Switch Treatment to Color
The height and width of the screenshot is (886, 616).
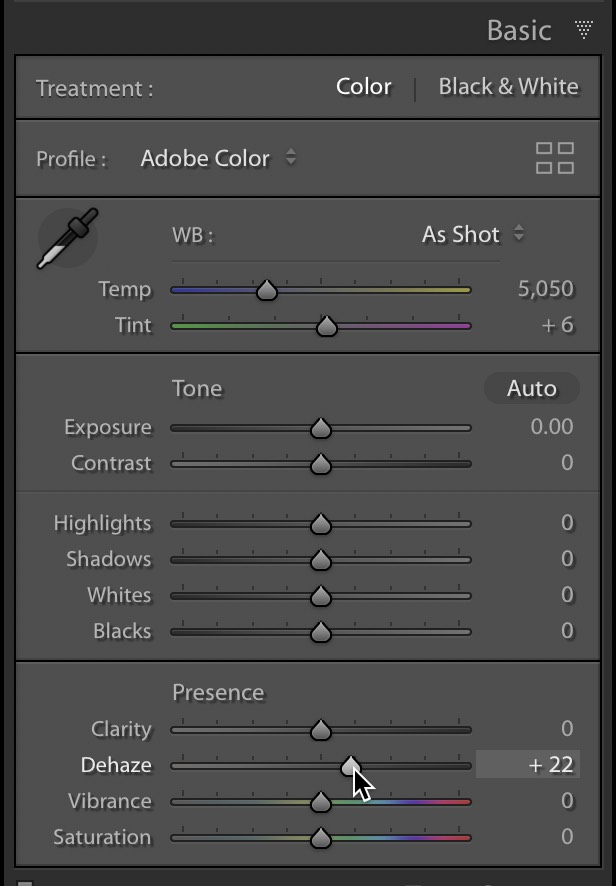363,87
